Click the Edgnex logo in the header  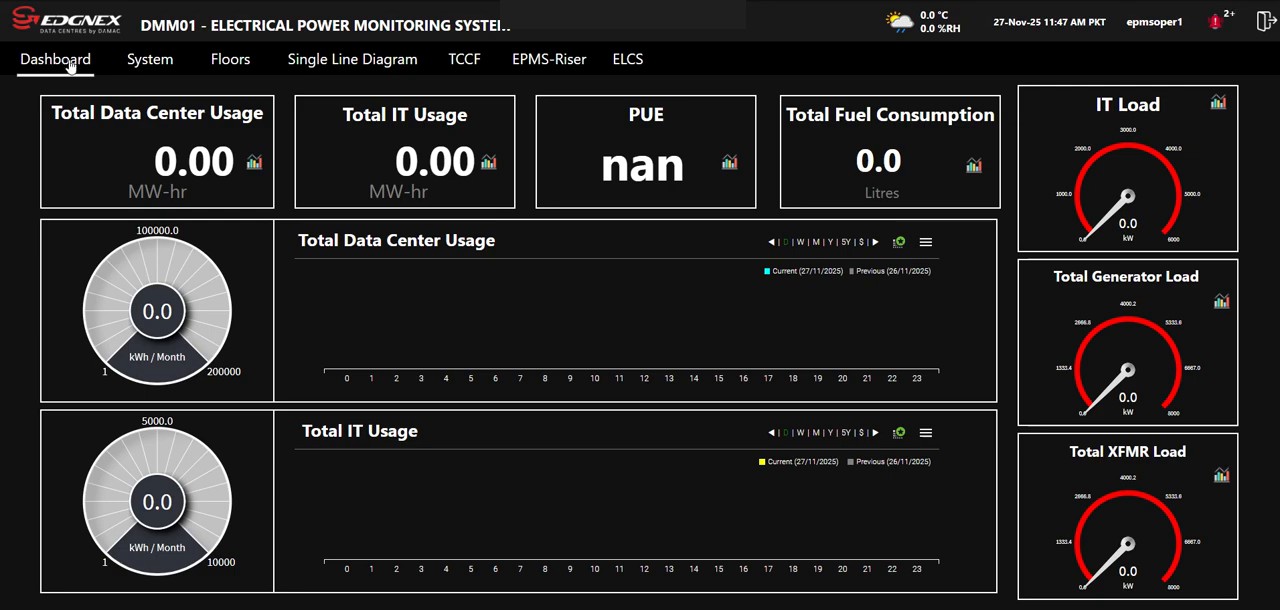click(x=66, y=20)
